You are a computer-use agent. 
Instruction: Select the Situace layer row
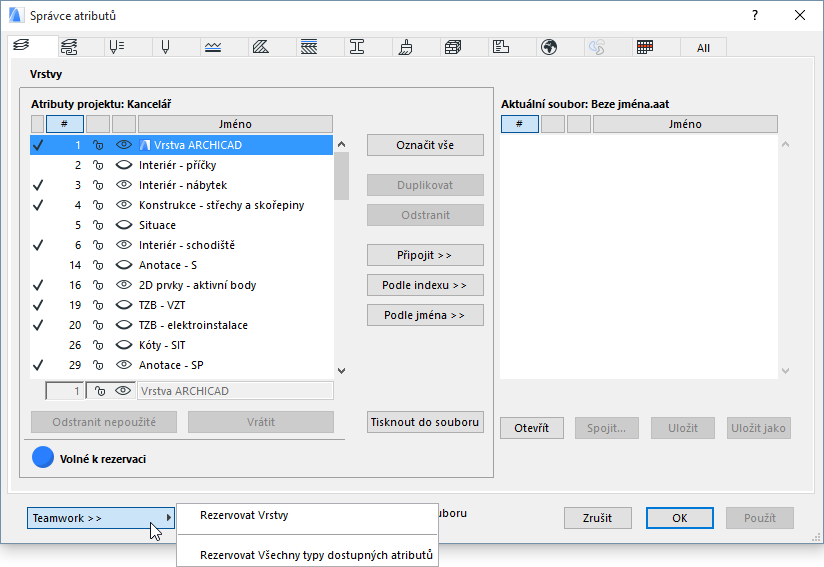181,225
